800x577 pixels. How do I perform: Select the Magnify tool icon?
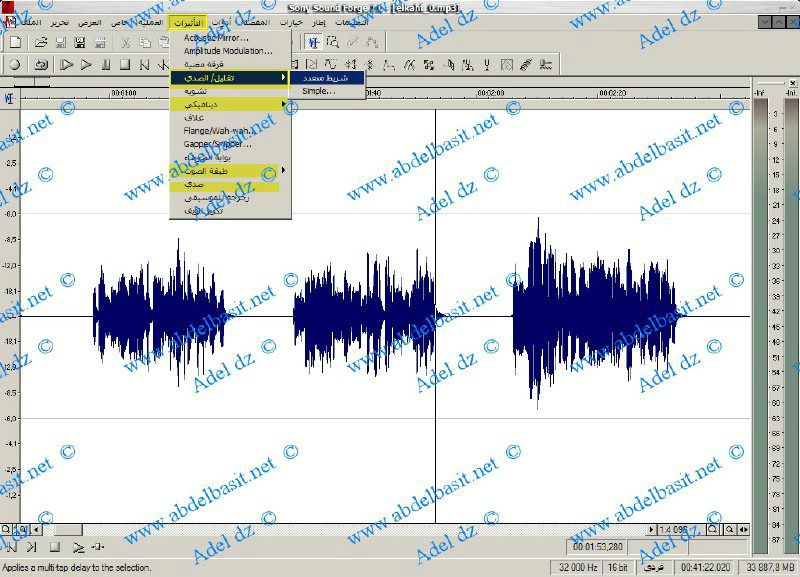pyautogui.click(x=333, y=42)
